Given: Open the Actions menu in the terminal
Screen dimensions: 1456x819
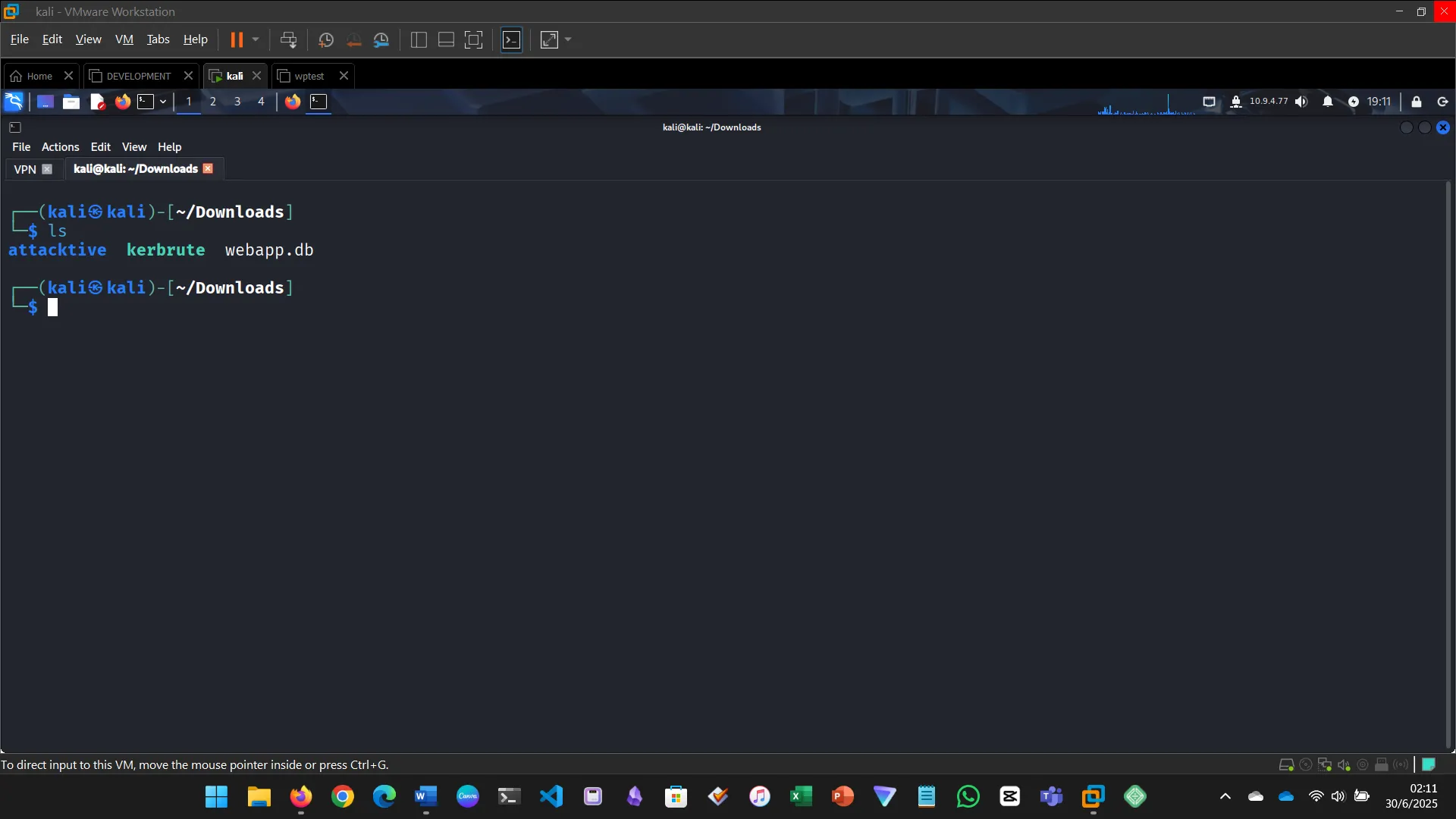Looking at the screenshot, I should 60,146.
